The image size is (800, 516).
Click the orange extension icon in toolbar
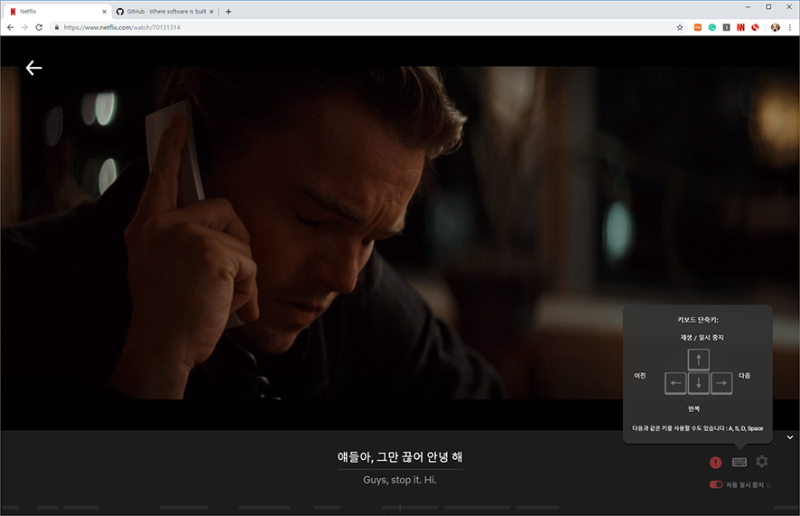[x=697, y=27]
